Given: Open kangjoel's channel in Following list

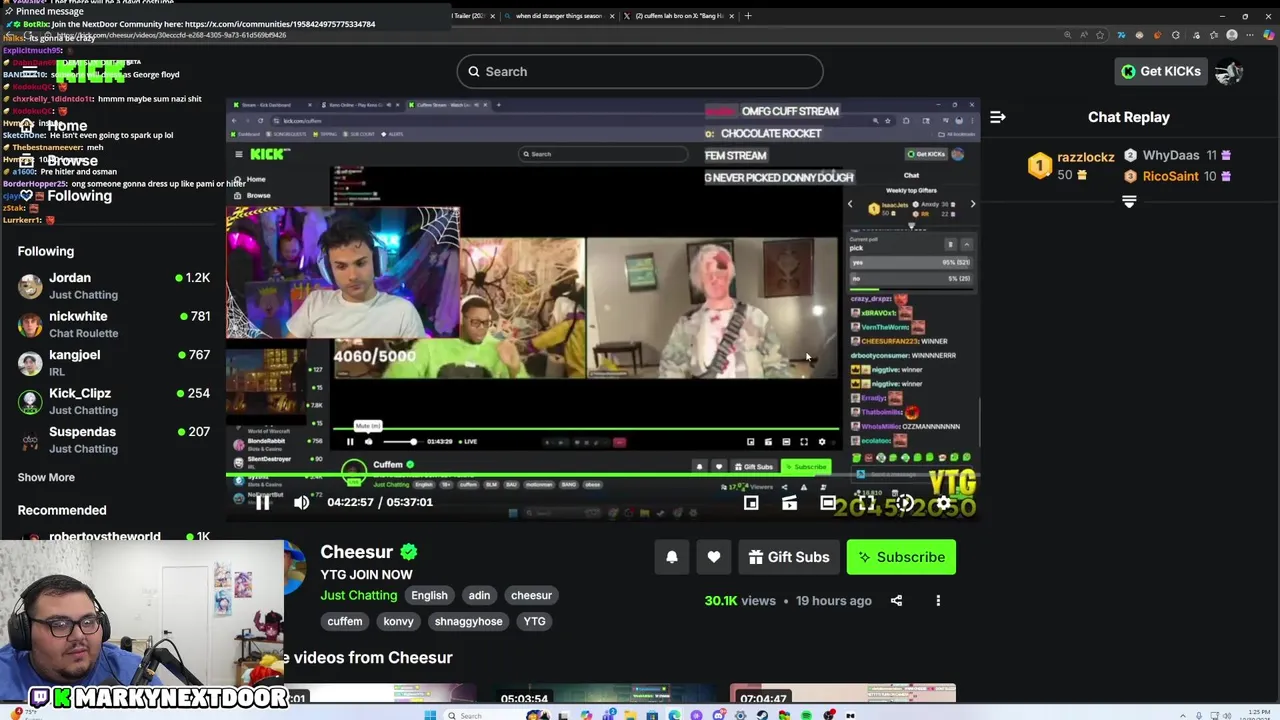Looking at the screenshot, I should pyautogui.click(x=113, y=362).
